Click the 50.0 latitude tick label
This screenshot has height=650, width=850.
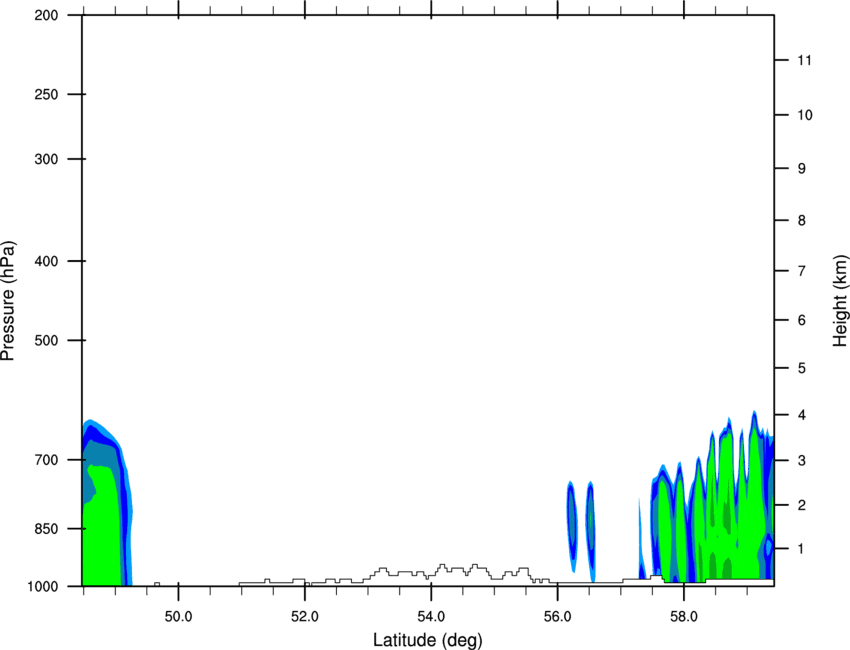point(178,617)
